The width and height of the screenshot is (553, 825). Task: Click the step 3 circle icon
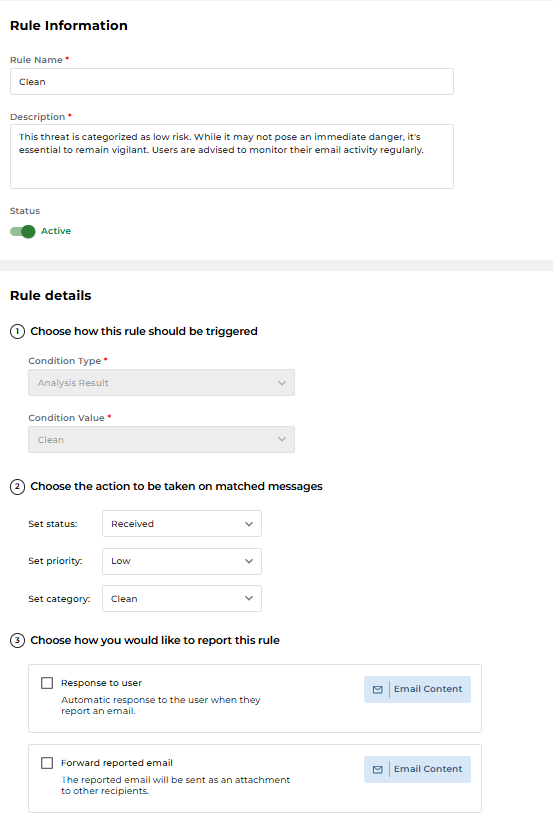coord(17,640)
